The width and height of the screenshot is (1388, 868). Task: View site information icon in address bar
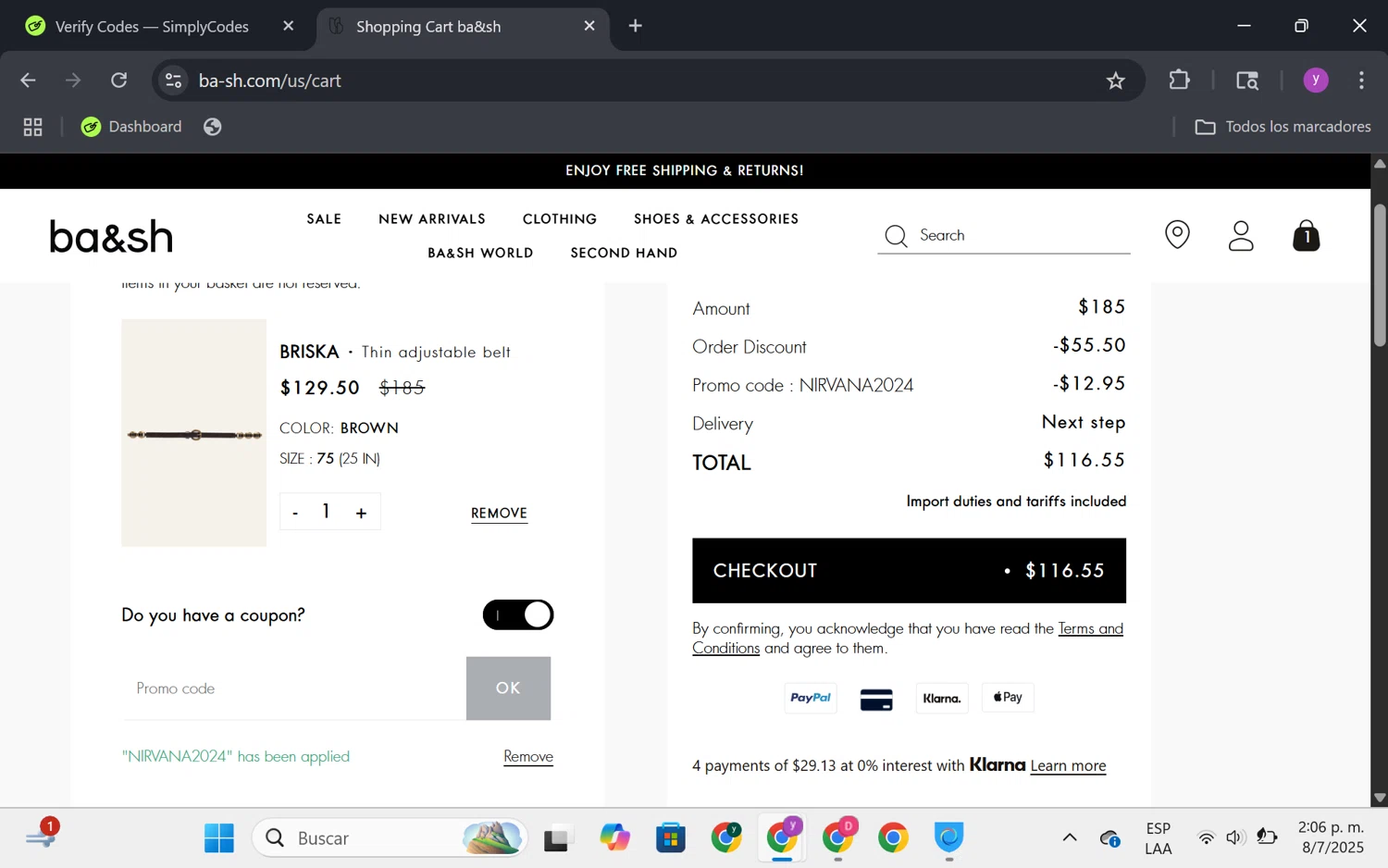173,81
